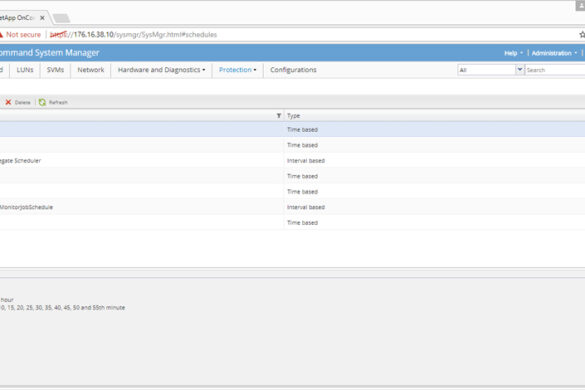585x390 pixels.
Task: Click the filter icon beside Type column
Action: click(279, 116)
